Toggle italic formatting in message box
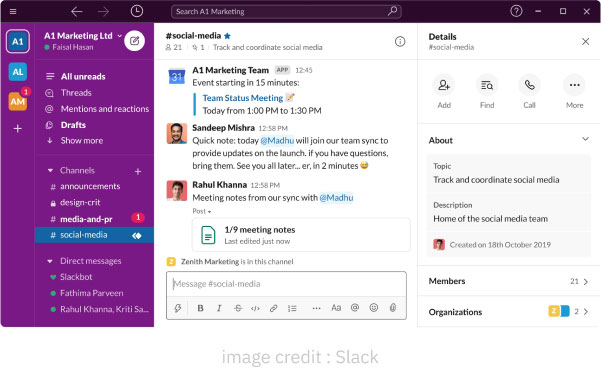Image resolution: width=601 pixels, height=371 pixels. [219, 308]
